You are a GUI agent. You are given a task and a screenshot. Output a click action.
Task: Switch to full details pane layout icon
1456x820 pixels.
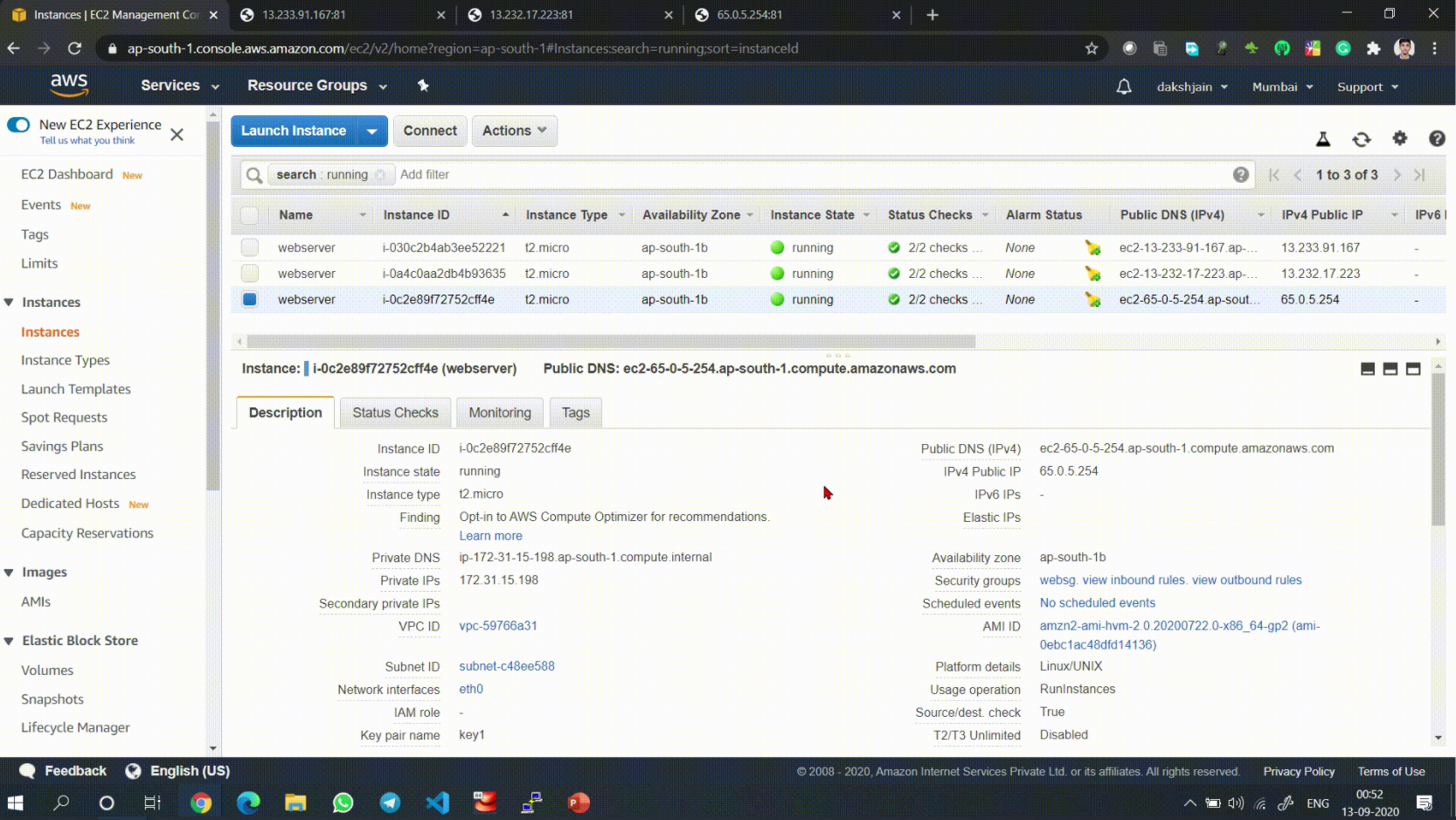(1413, 368)
